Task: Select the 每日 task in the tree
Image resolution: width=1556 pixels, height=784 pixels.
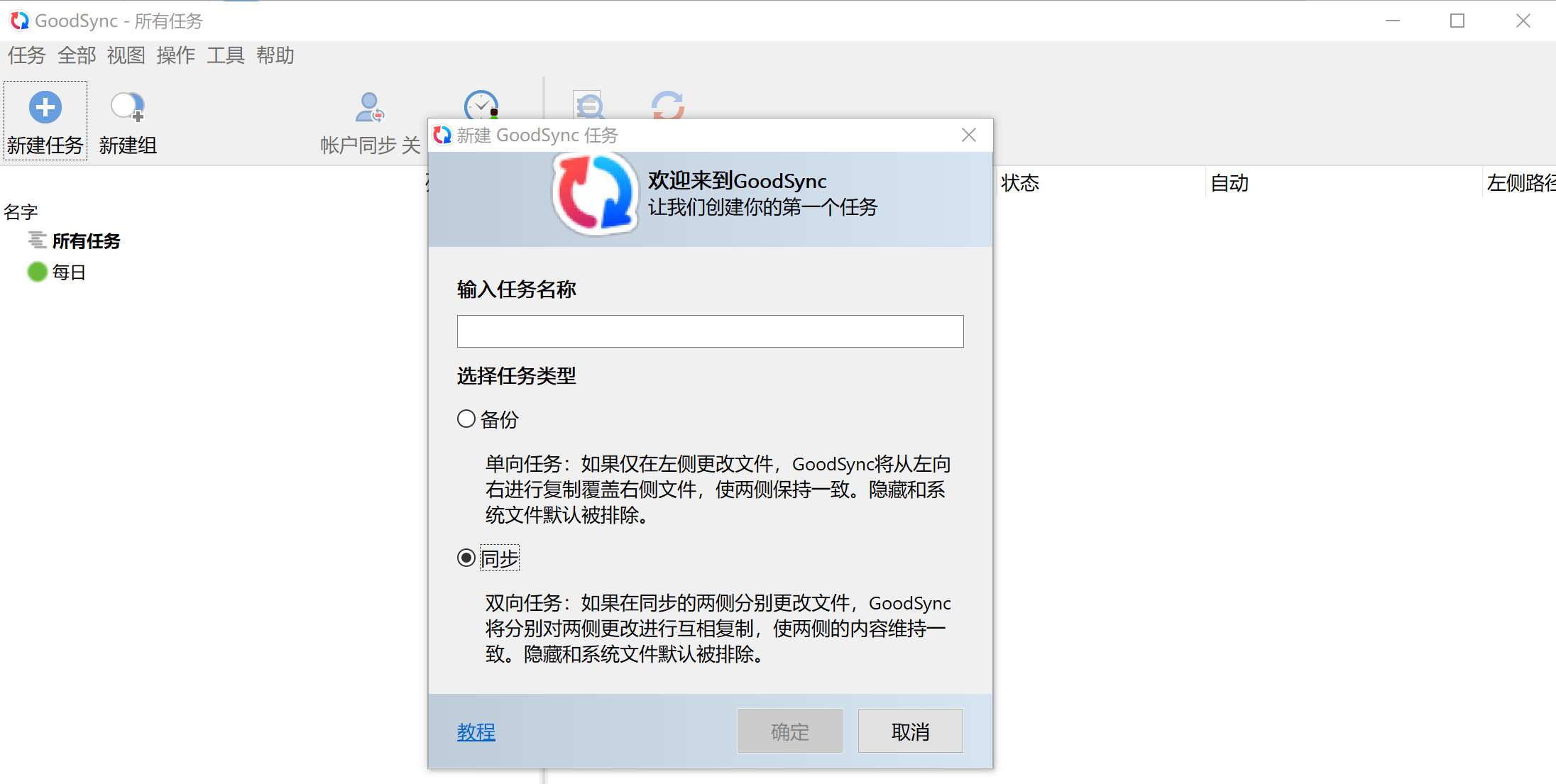Action: click(x=69, y=272)
